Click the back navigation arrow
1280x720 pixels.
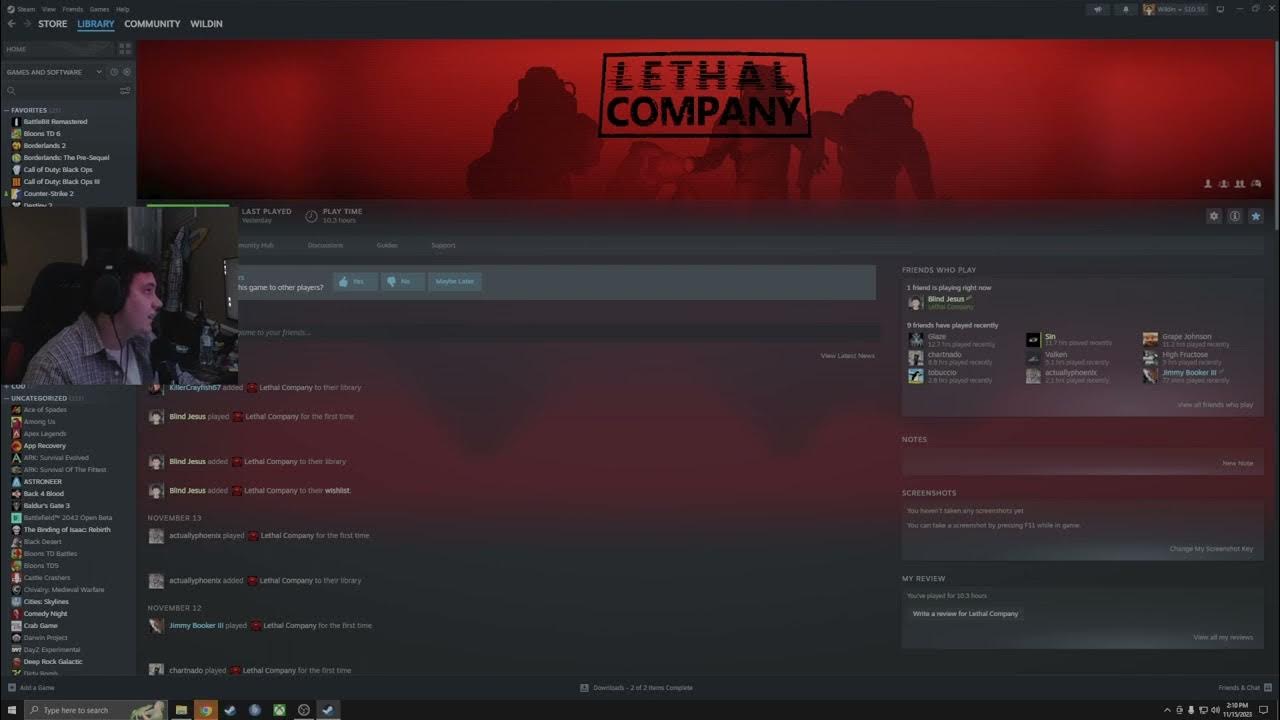11,24
